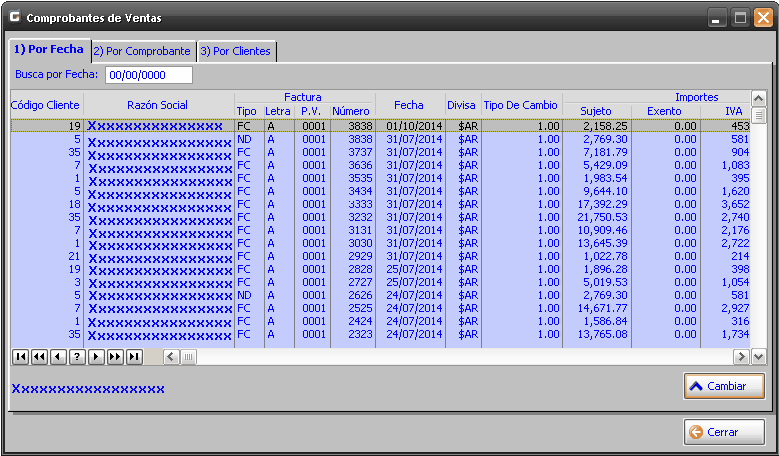This screenshot has height=456, width=779.
Task: Click the amount 9,644.10 cell
Action: click(x=597, y=191)
